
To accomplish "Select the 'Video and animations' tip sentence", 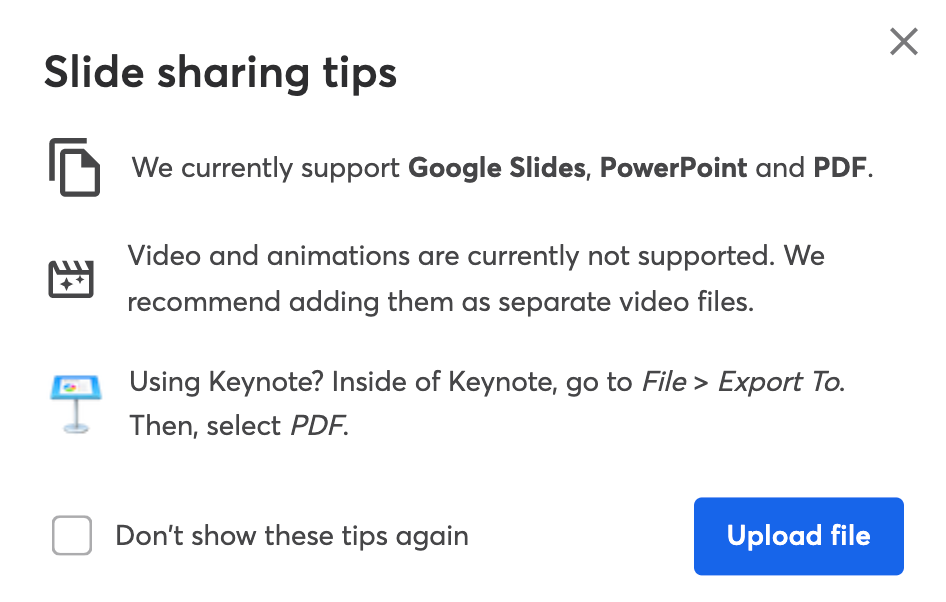I will click(x=451, y=256).
